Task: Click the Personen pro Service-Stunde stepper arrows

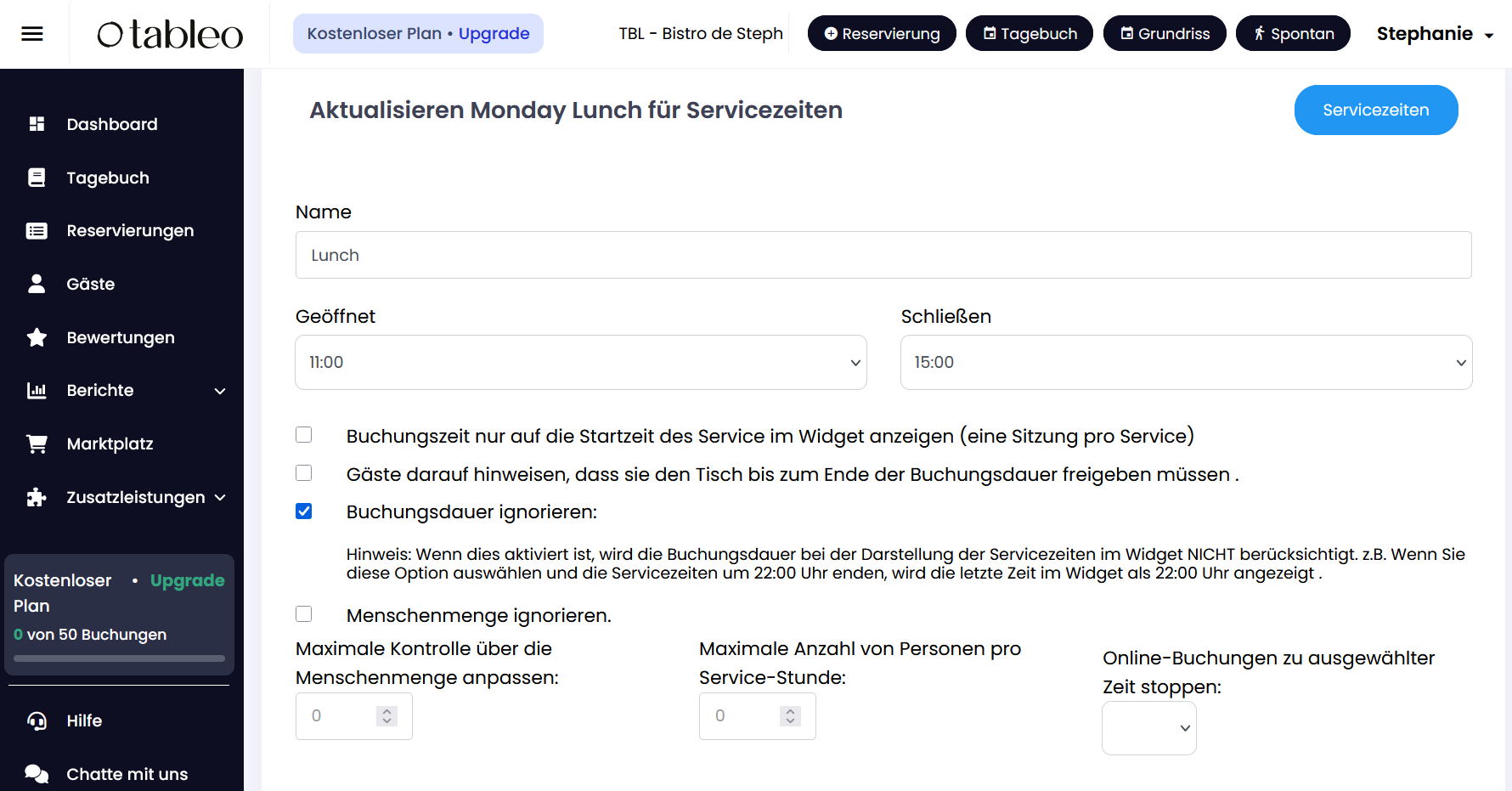Action: [x=790, y=716]
